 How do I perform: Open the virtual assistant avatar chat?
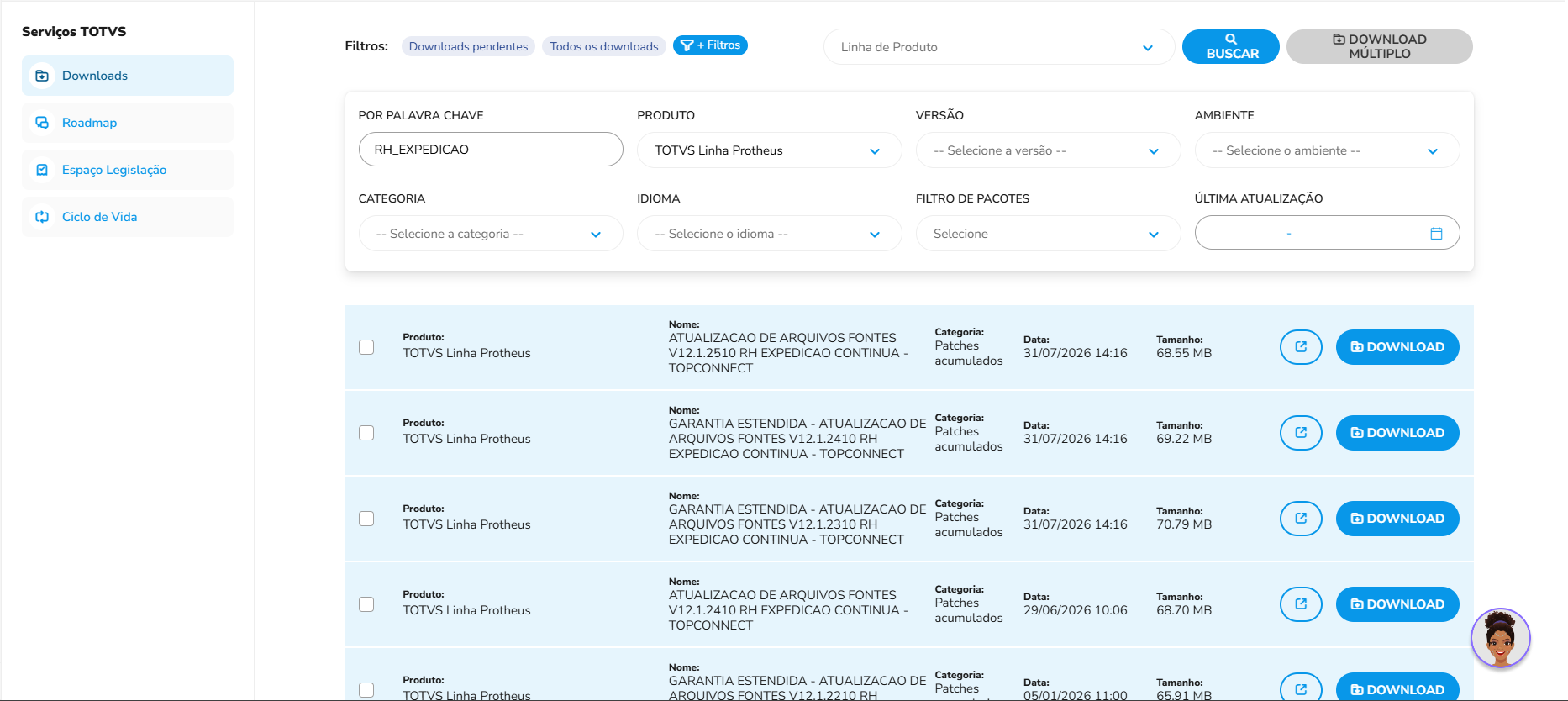(x=1501, y=639)
